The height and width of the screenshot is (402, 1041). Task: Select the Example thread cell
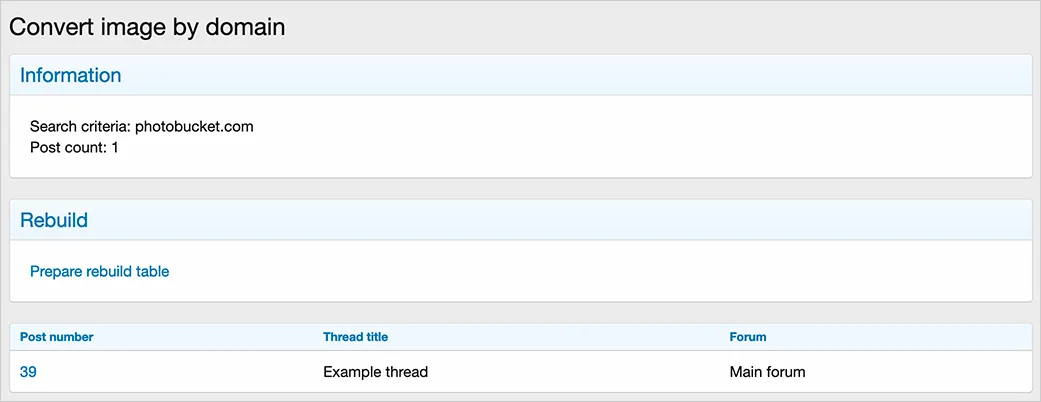pyautogui.click(x=375, y=372)
